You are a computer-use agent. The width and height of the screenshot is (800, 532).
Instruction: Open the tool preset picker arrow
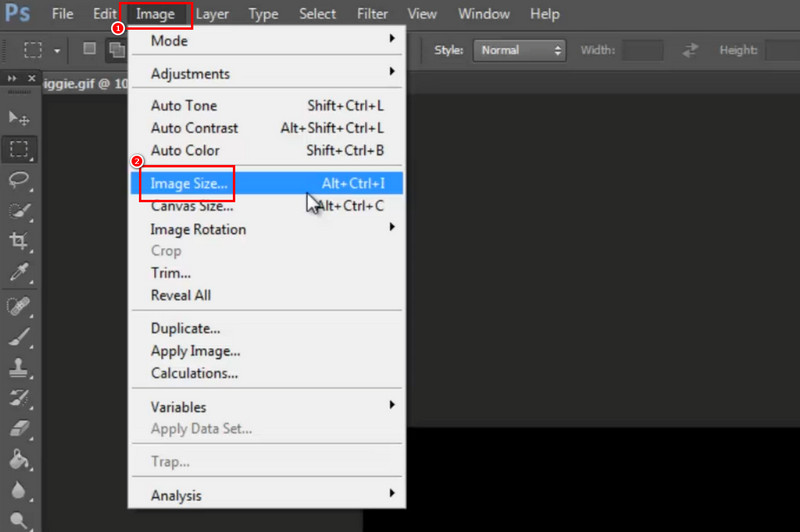coord(57,50)
